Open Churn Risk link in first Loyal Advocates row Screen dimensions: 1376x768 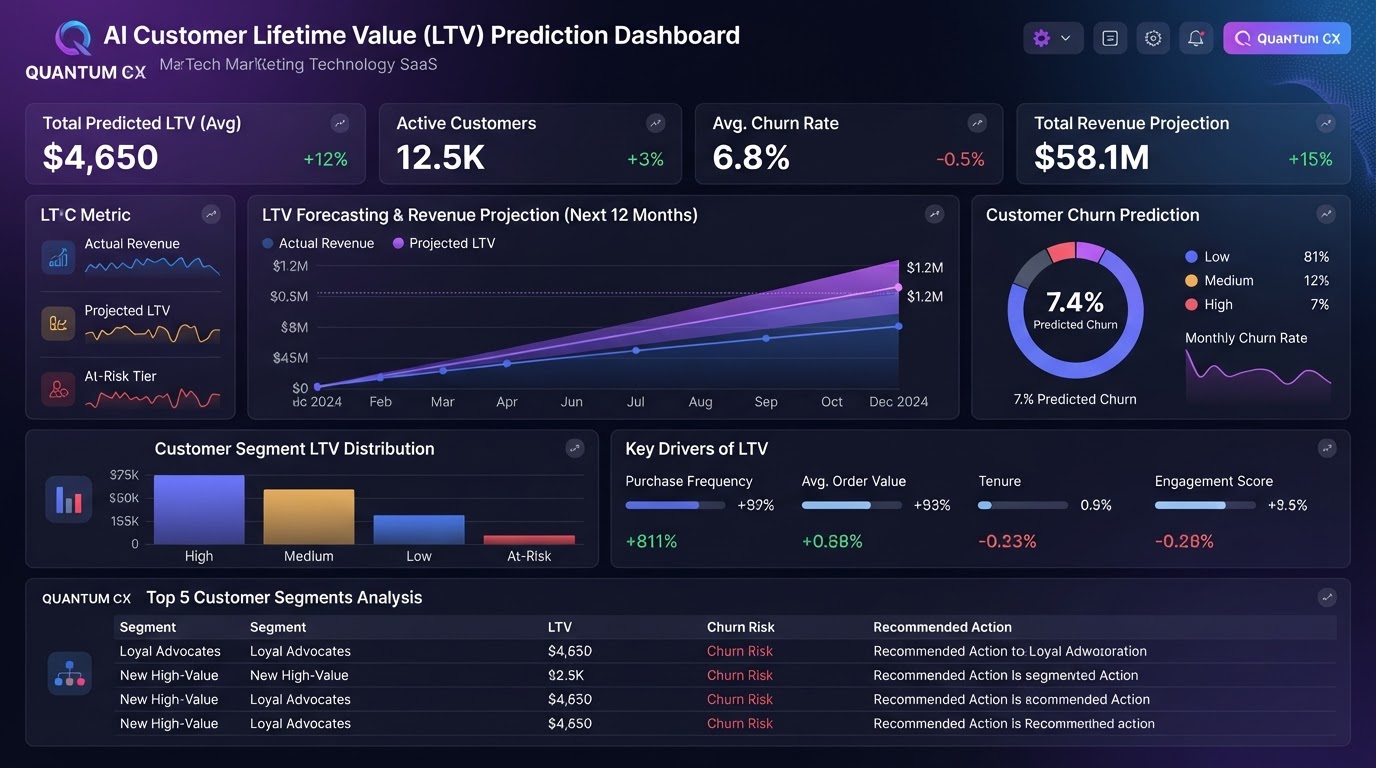coord(740,651)
